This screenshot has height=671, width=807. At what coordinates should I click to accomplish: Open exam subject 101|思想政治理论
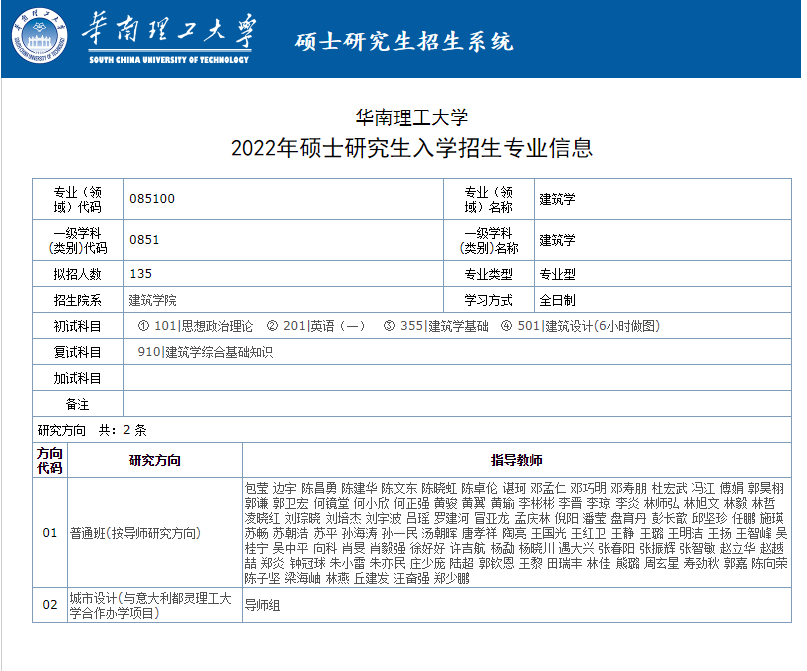203,326
